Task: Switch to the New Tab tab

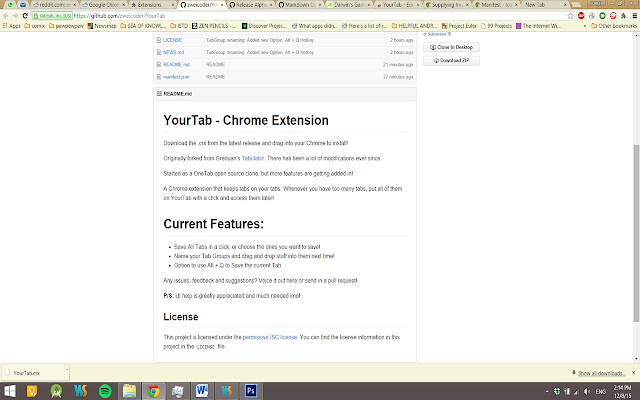Action: coord(545,5)
